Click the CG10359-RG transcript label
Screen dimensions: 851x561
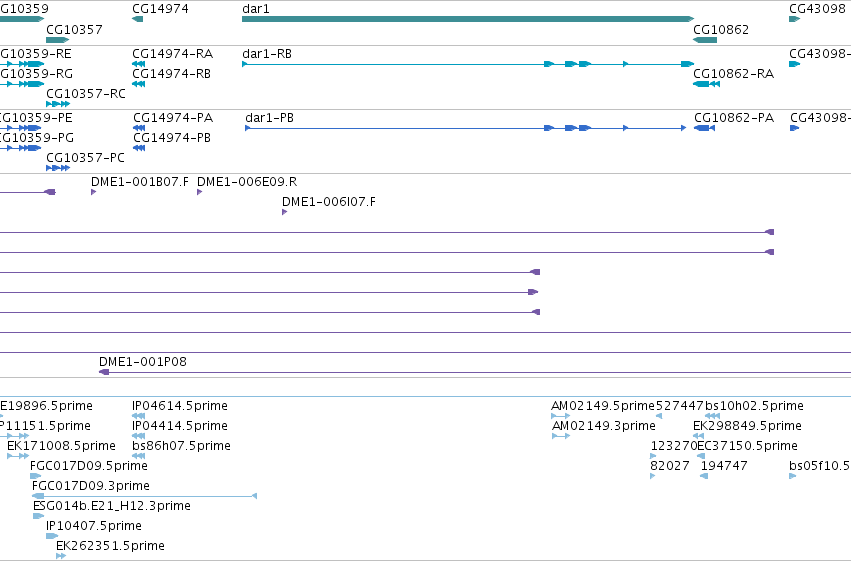[36, 74]
